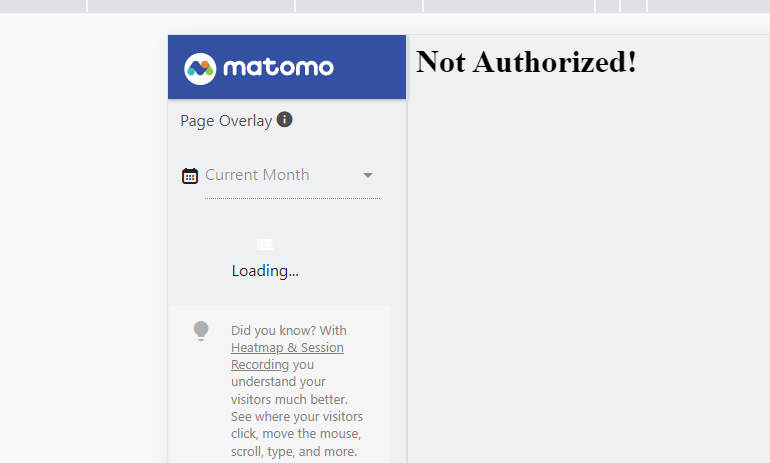Click the blank page area below Not Authorized
Viewport: 770px width, 463px height.
pos(588,270)
